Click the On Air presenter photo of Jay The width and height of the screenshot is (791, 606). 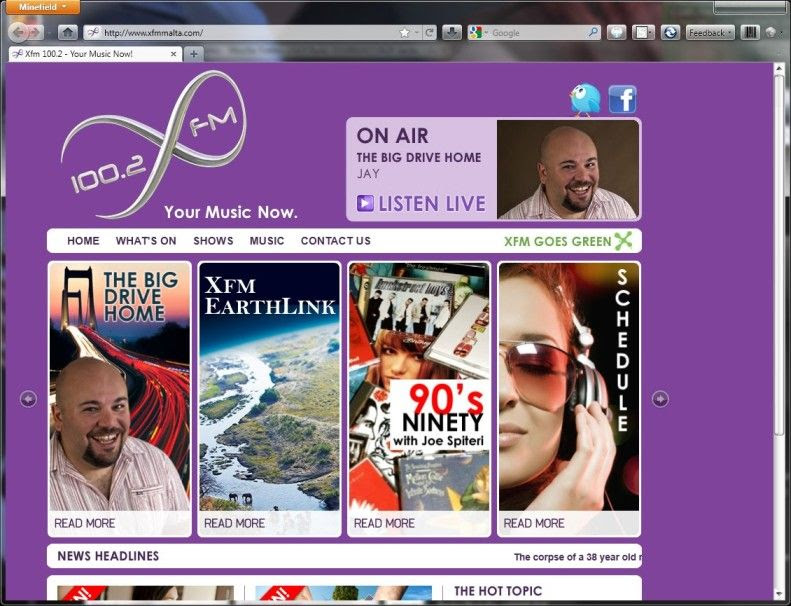568,170
